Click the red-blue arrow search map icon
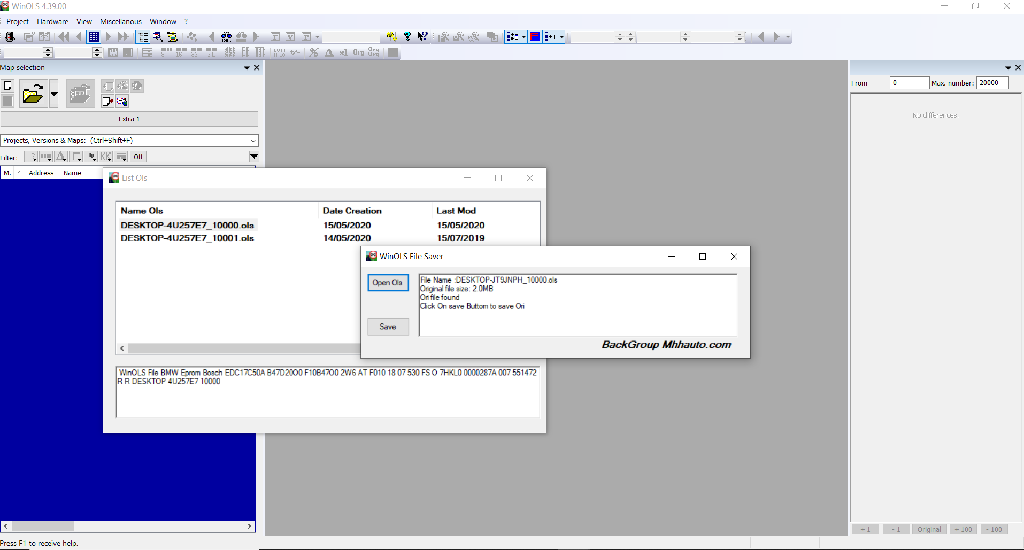Screen dimensions: 1024x550 tap(157, 37)
